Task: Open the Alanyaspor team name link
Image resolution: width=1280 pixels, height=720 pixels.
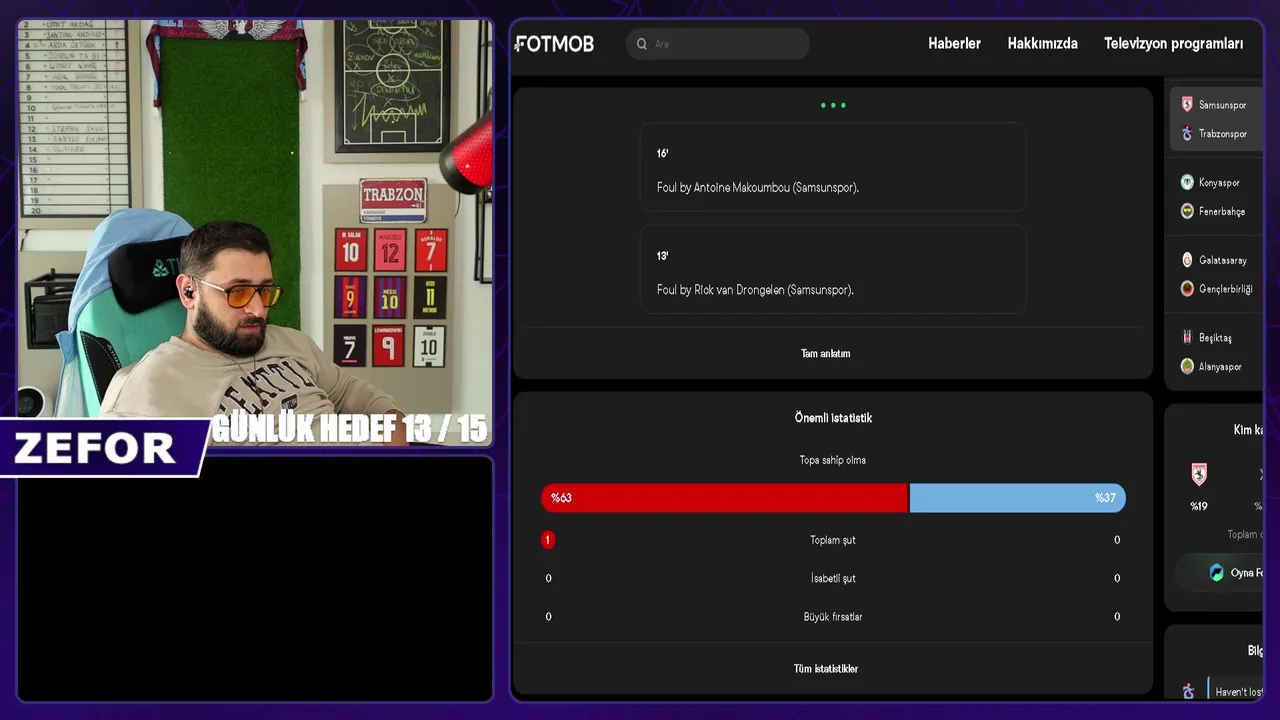Action: [1220, 367]
